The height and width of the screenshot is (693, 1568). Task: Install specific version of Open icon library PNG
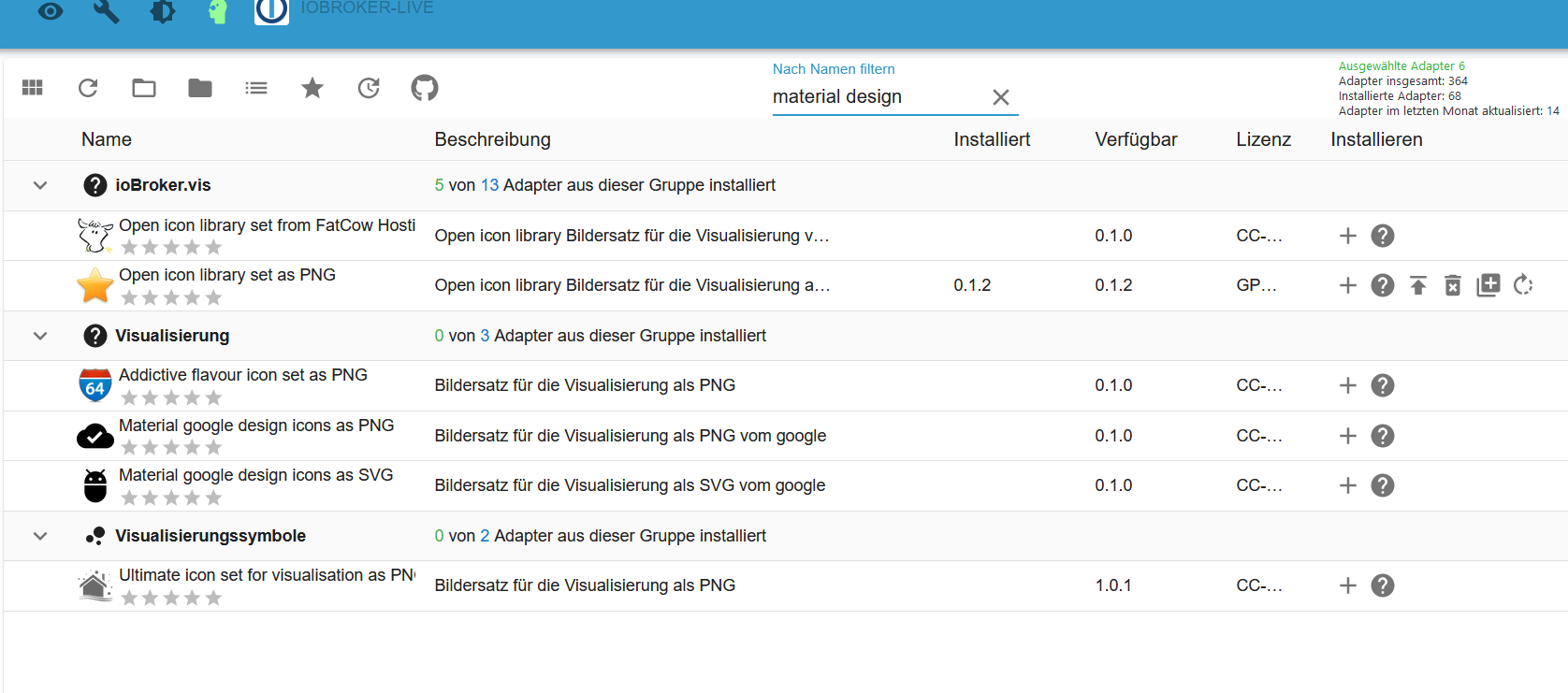tap(1488, 285)
